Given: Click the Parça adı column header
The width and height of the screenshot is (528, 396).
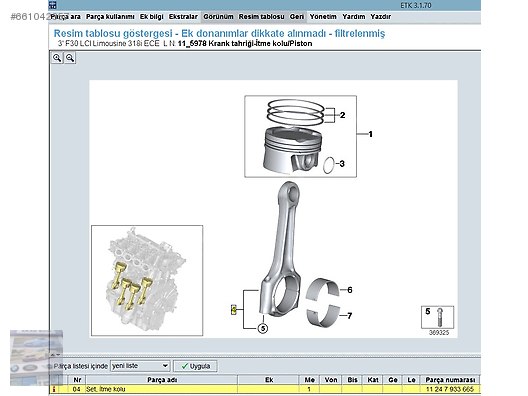Looking at the screenshot, I should pos(162,380).
